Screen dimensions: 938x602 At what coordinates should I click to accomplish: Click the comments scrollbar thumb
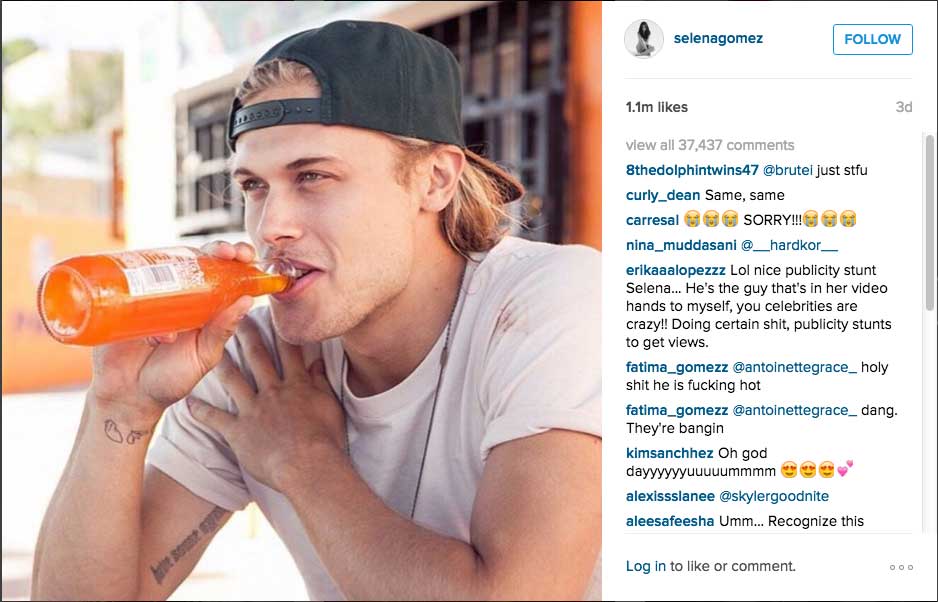tap(930, 223)
